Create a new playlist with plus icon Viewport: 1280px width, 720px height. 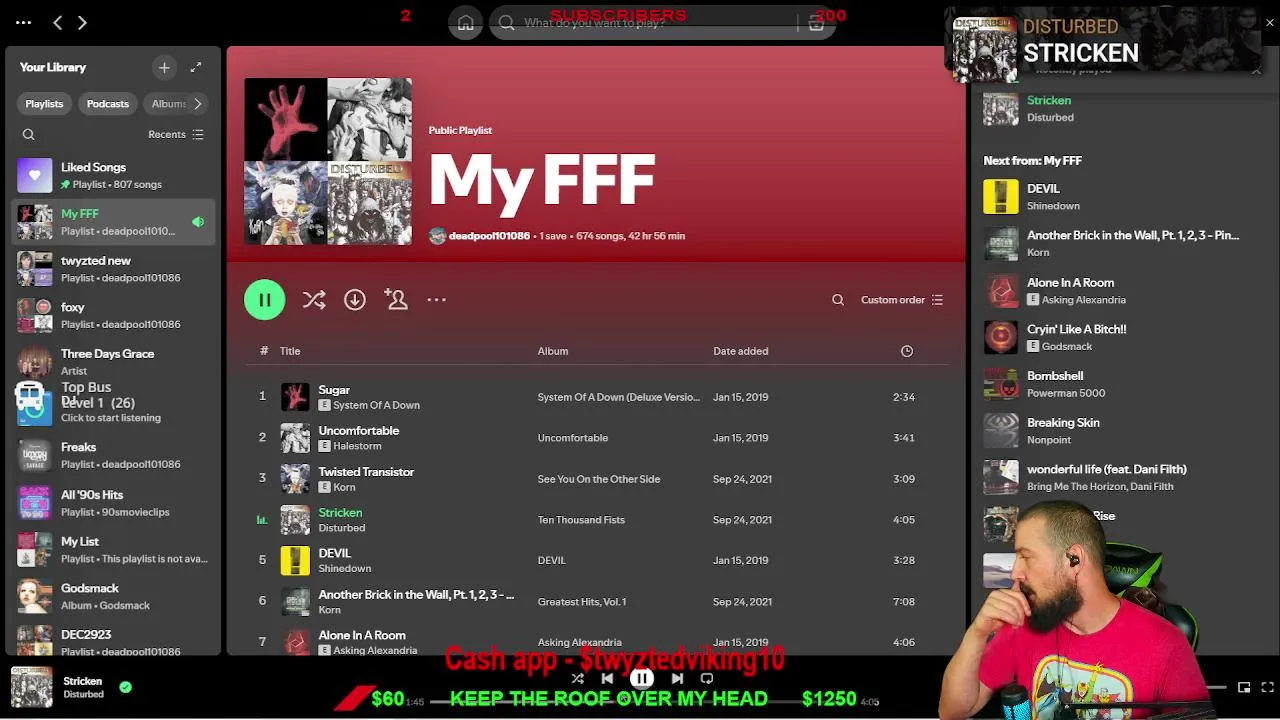(164, 67)
